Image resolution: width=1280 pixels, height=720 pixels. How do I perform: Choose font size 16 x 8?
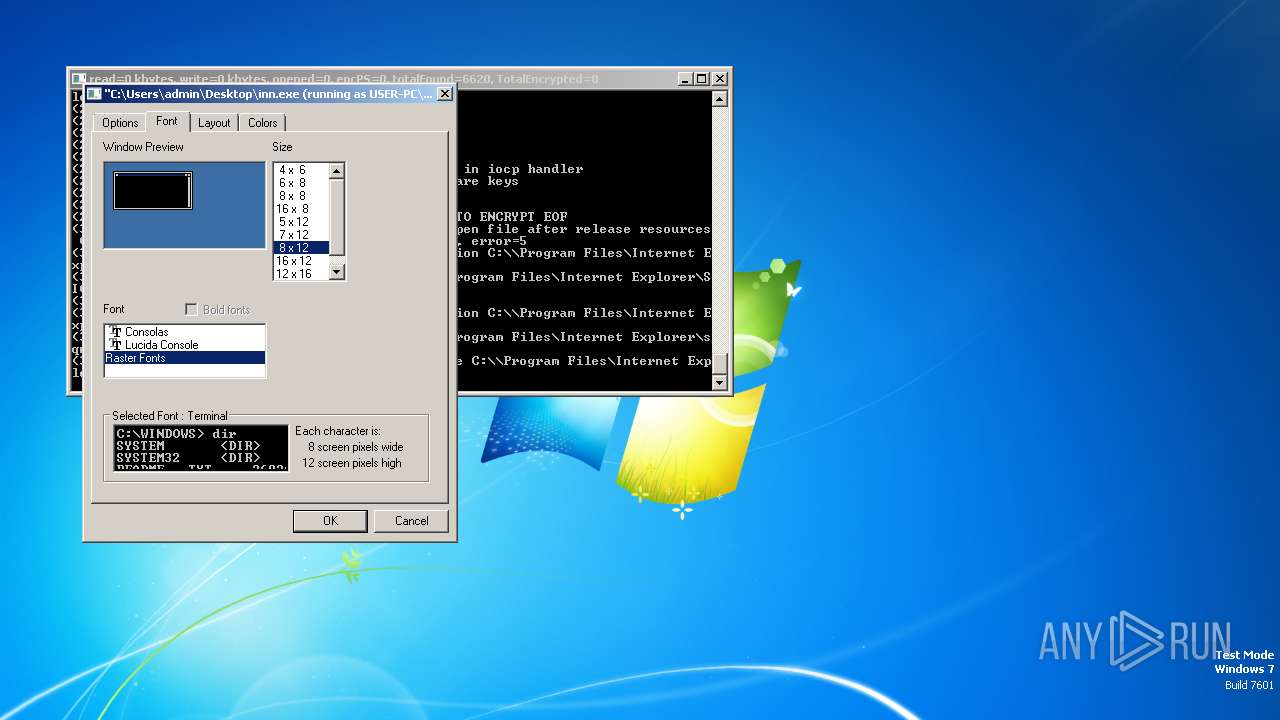(x=301, y=209)
